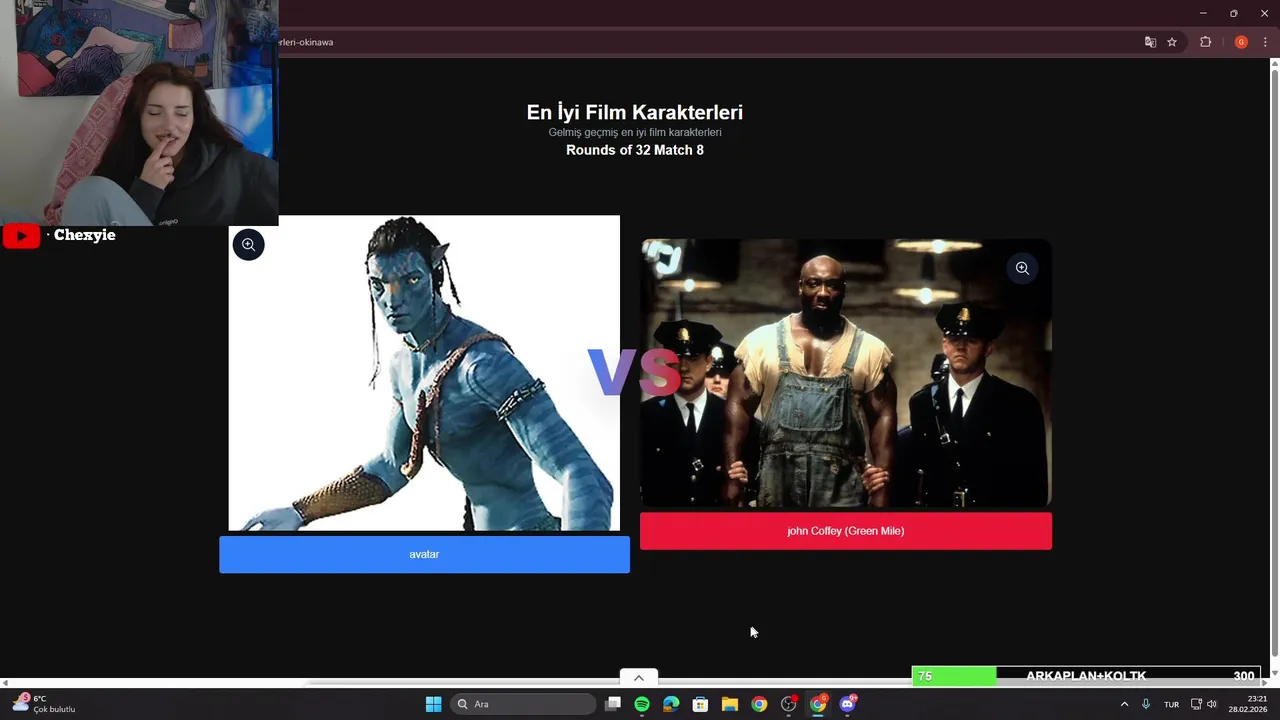Screen dimensions: 1280x720
Task: Click the YouTube logo beside Chexyie
Action: click(21, 236)
